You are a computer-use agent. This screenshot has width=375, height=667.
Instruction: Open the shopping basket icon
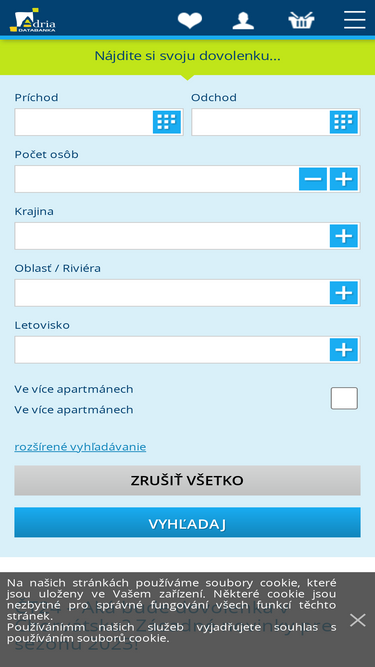coord(301,20)
